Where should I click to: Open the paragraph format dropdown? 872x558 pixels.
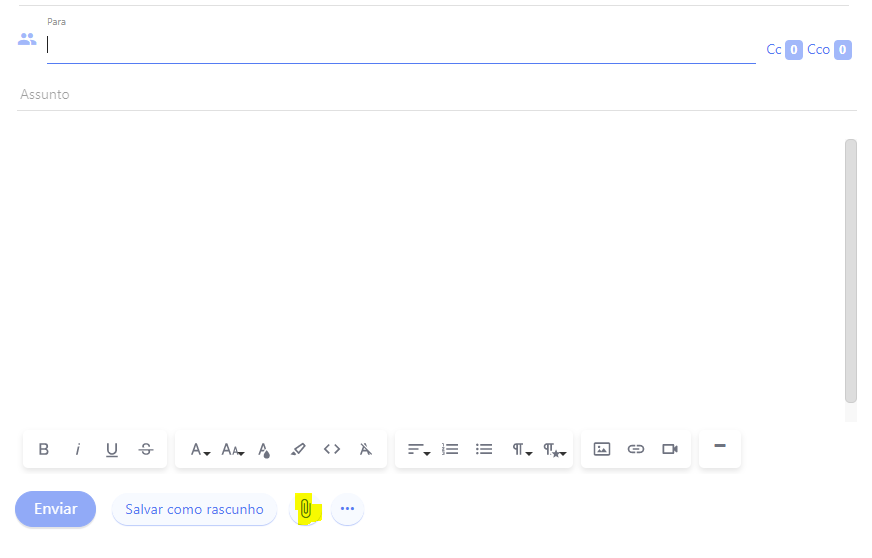click(521, 450)
